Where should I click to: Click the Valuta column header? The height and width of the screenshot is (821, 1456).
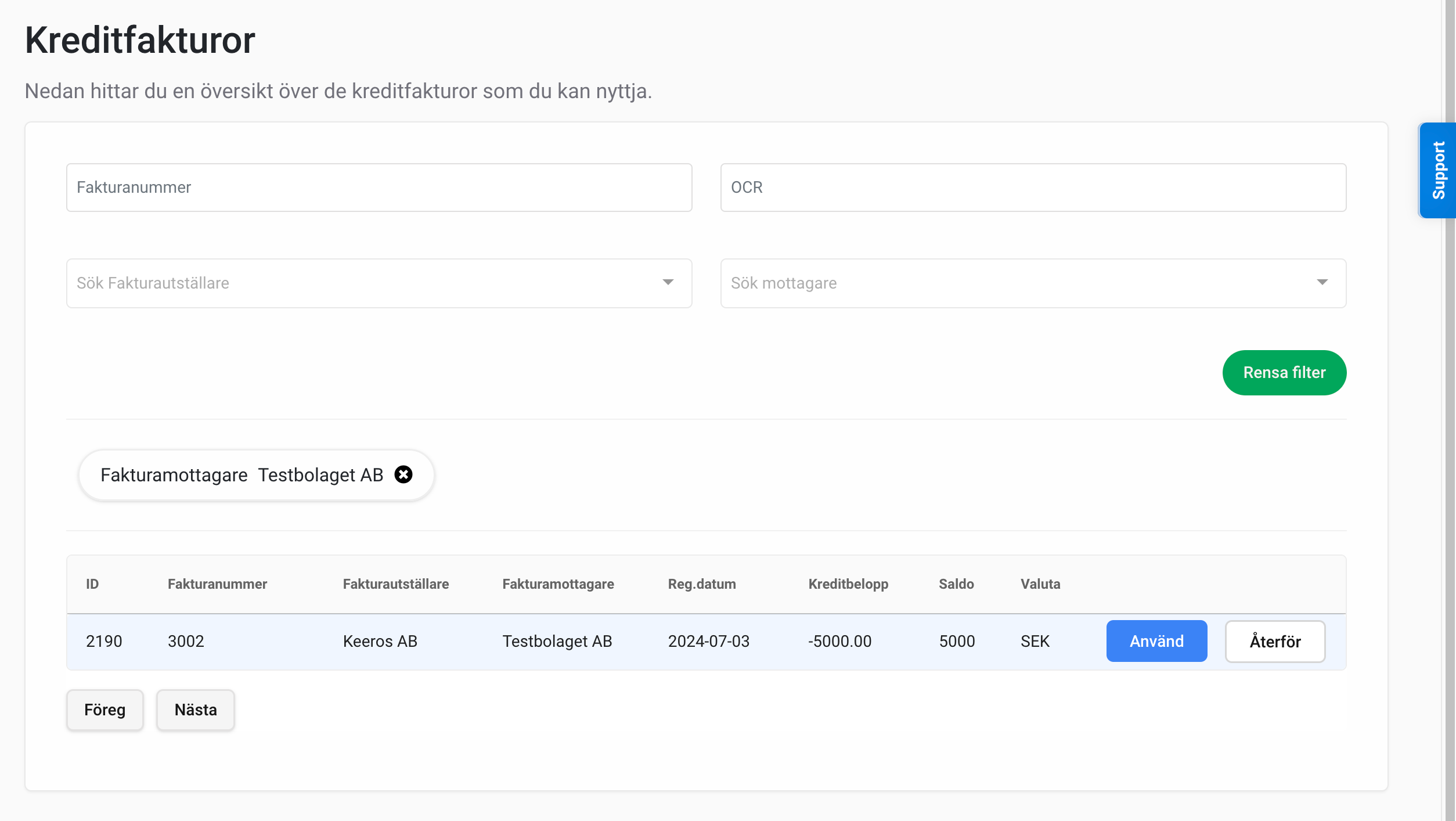(1040, 584)
